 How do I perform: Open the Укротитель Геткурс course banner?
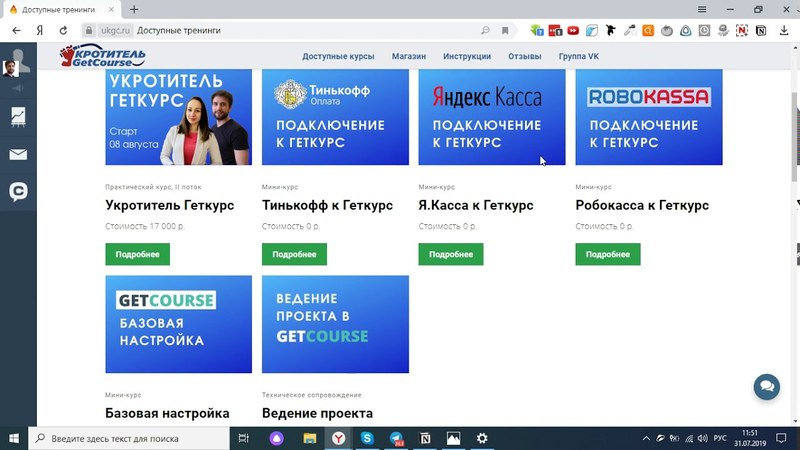point(179,117)
